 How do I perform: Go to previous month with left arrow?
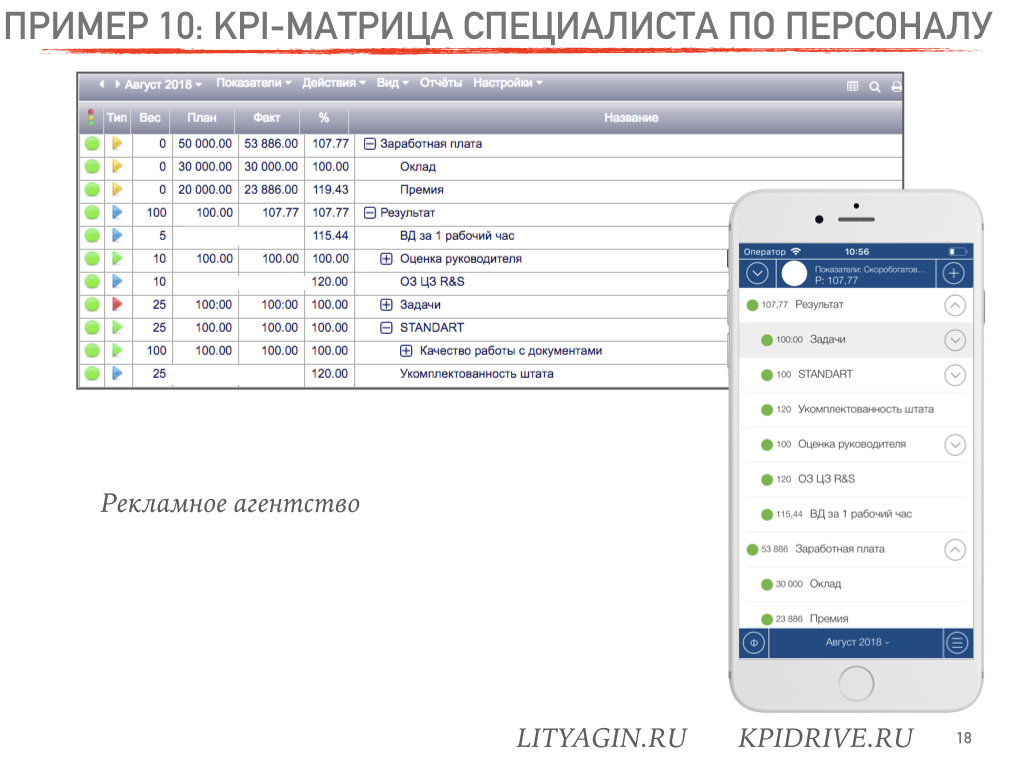point(101,84)
